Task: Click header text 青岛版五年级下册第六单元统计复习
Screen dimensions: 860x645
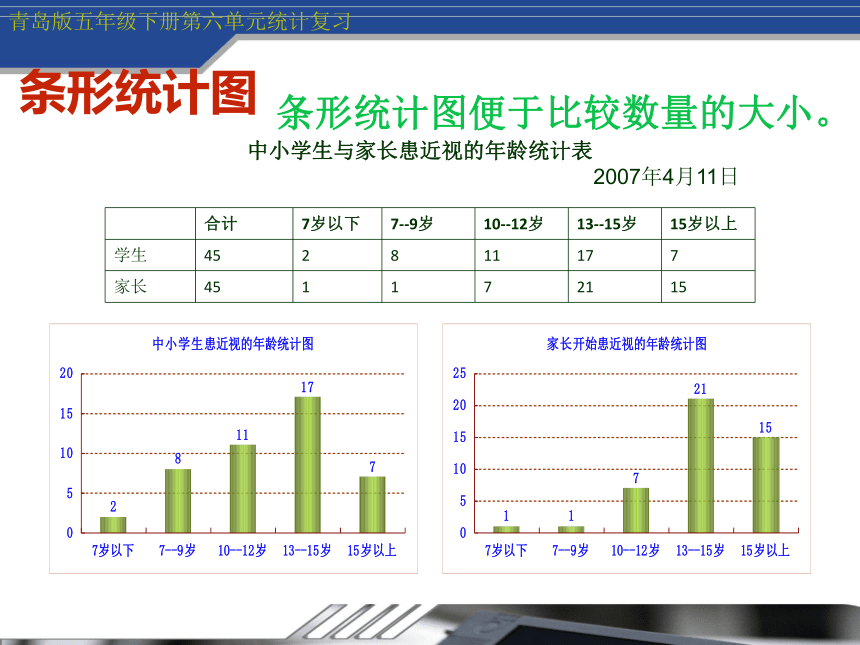Action: coord(179,22)
